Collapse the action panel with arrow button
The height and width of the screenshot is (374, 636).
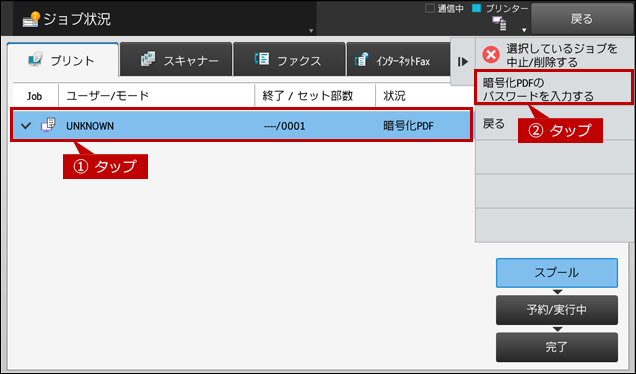coord(463,62)
